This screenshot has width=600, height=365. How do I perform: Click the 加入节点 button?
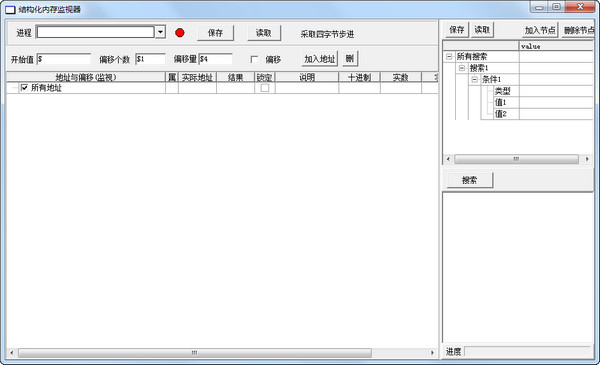click(540, 30)
